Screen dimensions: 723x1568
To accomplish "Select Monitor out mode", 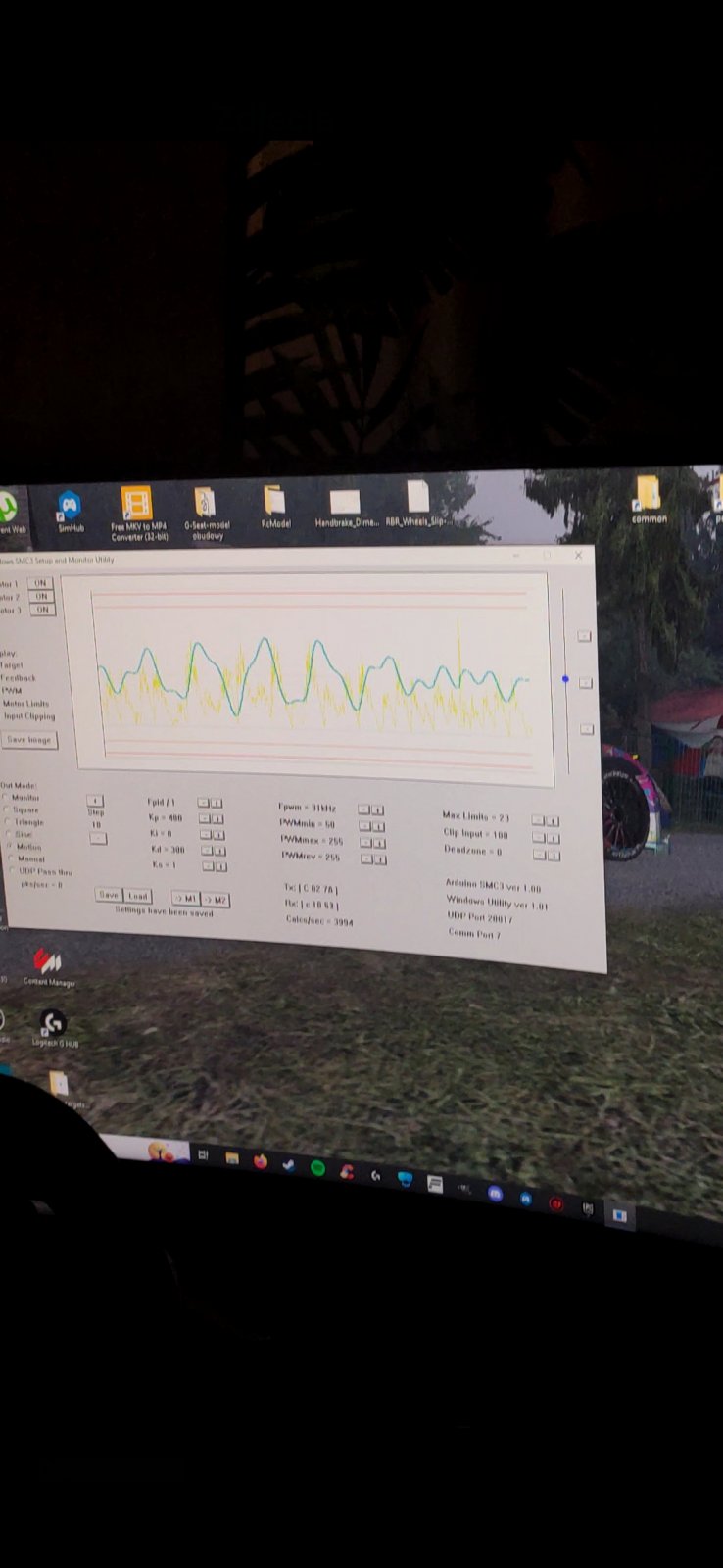I will coord(23,798).
